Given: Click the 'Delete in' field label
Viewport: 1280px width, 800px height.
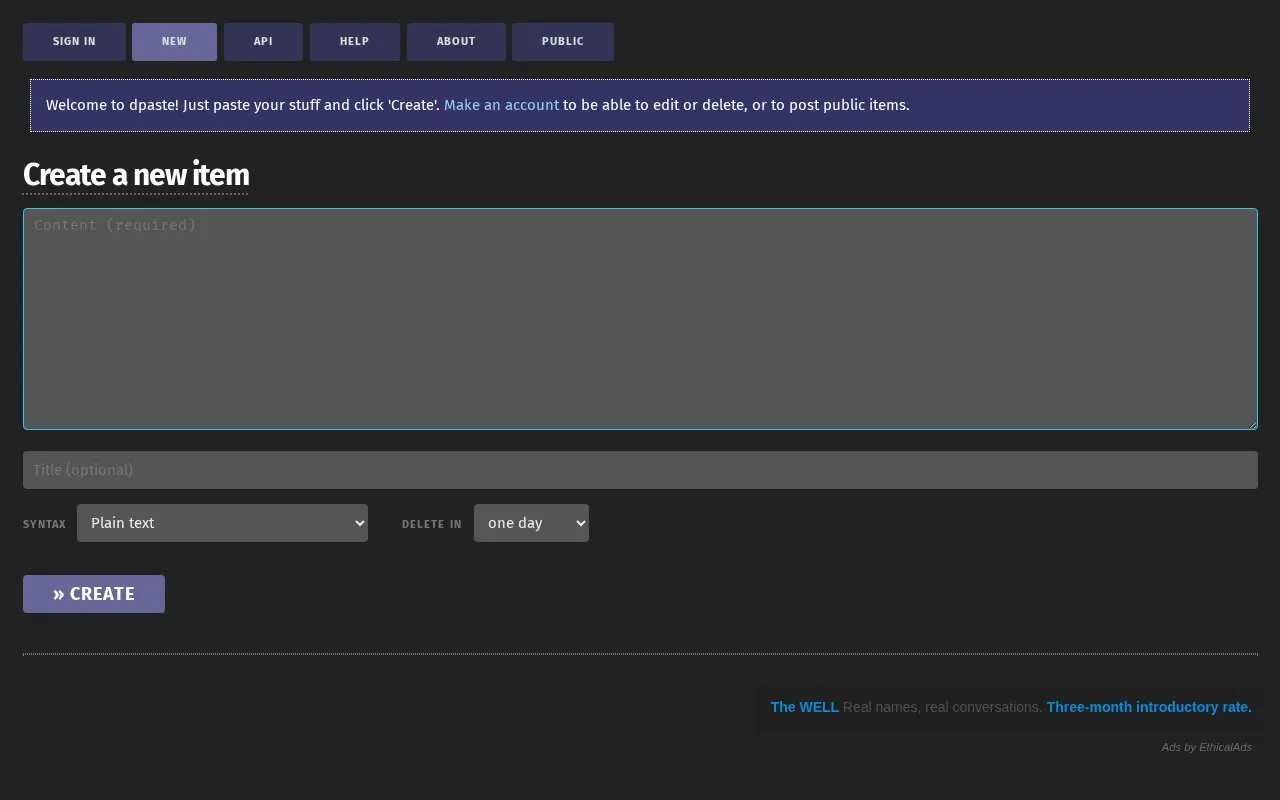Looking at the screenshot, I should pyautogui.click(x=432, y=524).
